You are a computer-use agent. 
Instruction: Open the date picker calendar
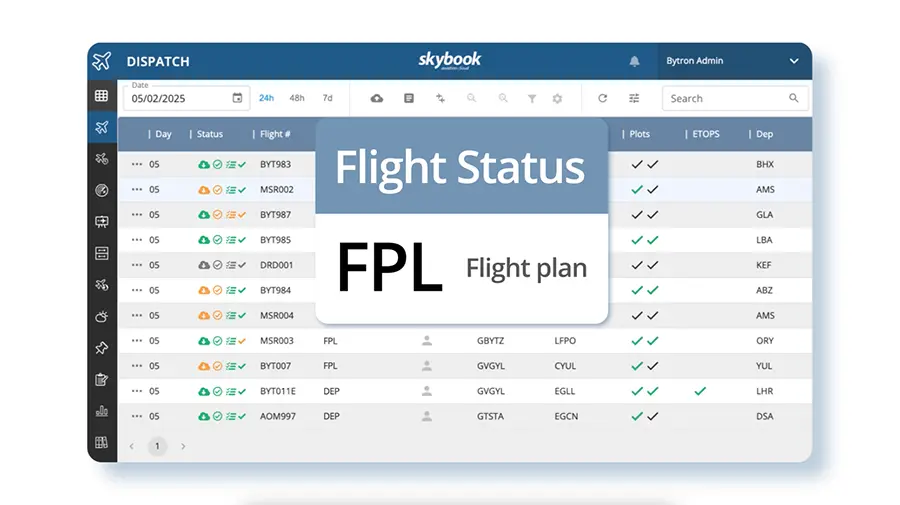[237, 98]
